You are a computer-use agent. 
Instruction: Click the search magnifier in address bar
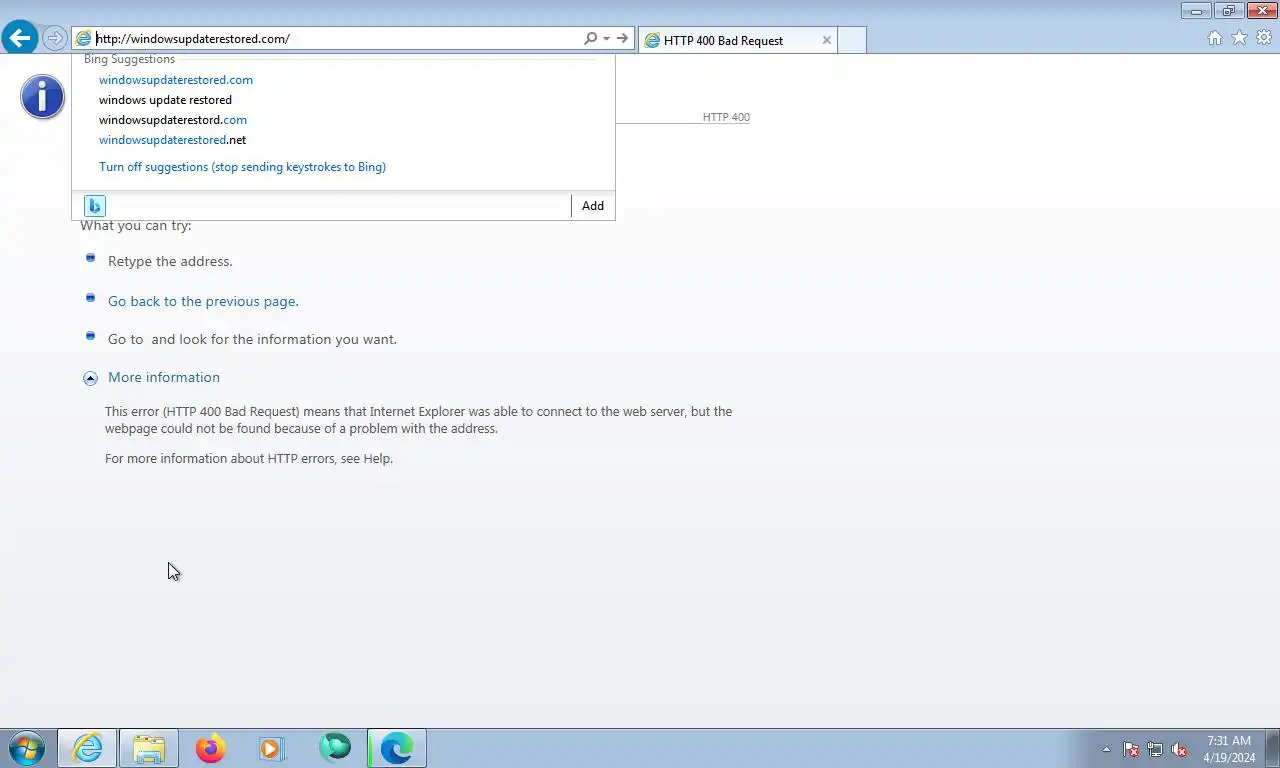tap(590, 38)
